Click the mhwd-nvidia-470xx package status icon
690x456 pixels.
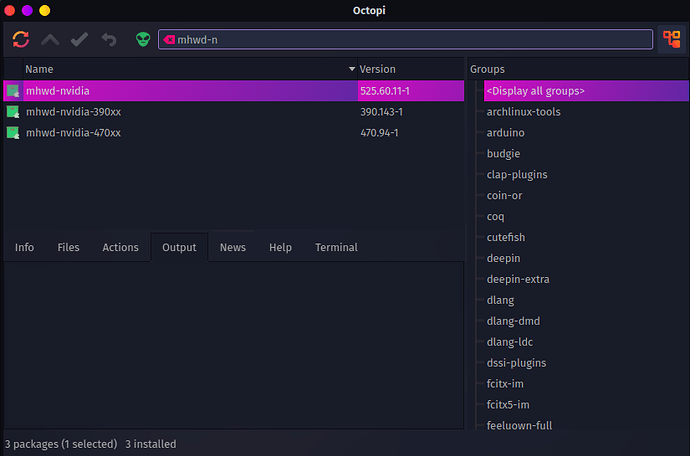click(13, 132)
